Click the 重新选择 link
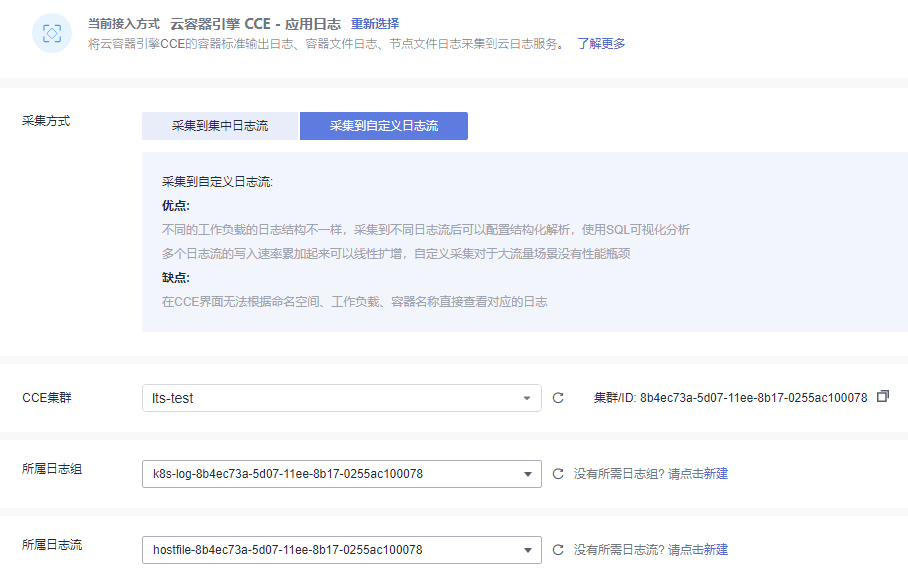Image resolution: width=908 pixels, height=574 pixels. [x=375, y=24]
